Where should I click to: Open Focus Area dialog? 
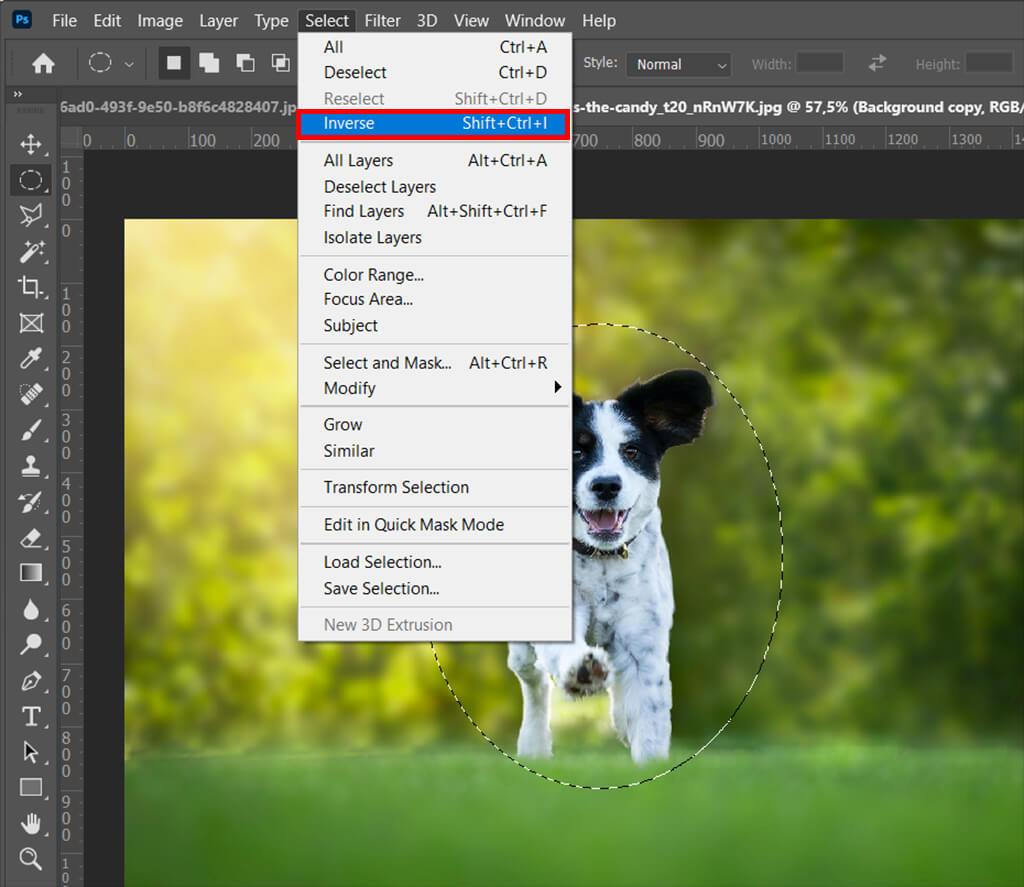click(435, 299)
